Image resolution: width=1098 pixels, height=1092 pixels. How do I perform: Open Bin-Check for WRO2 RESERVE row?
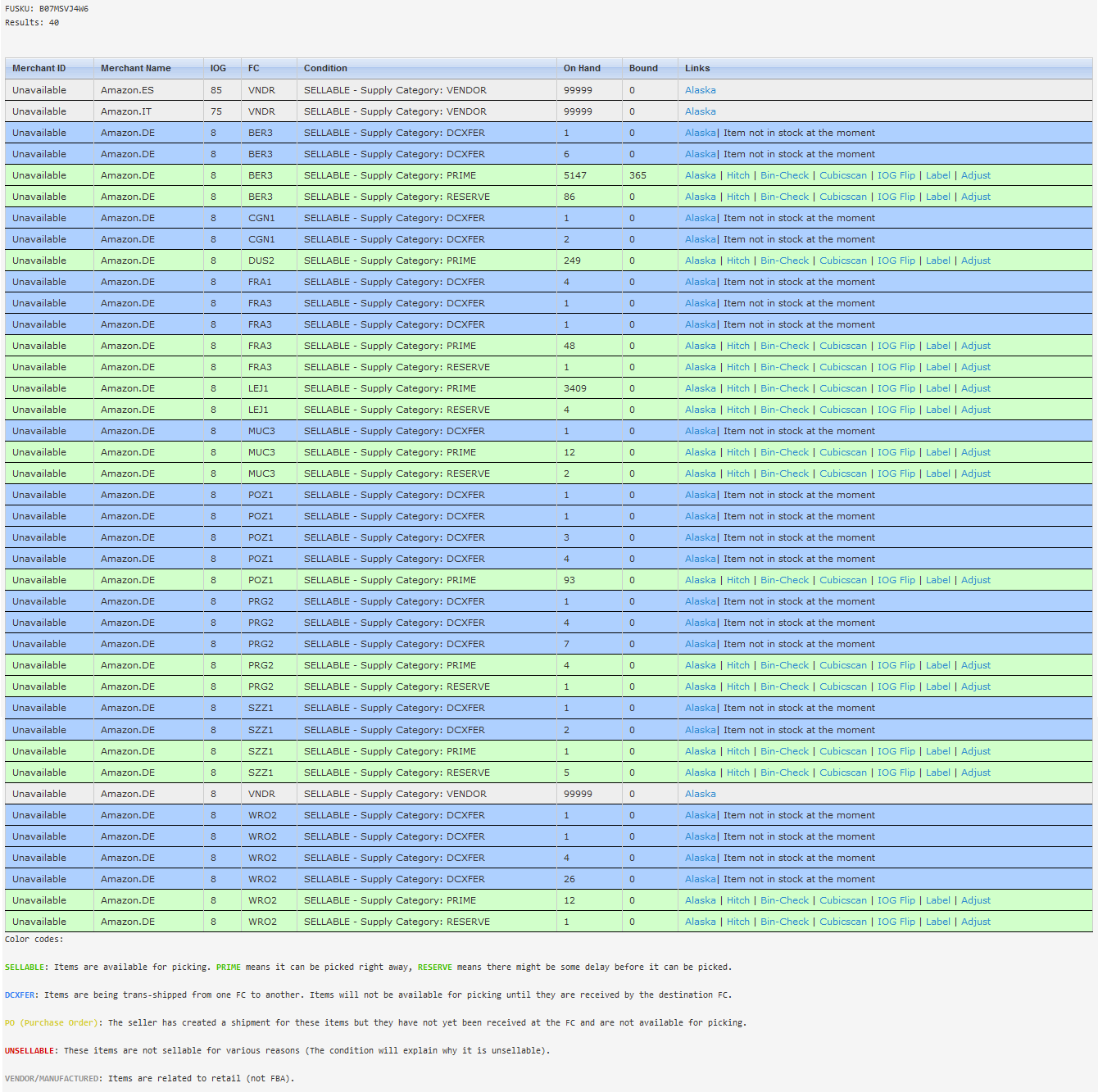(784, 922)
